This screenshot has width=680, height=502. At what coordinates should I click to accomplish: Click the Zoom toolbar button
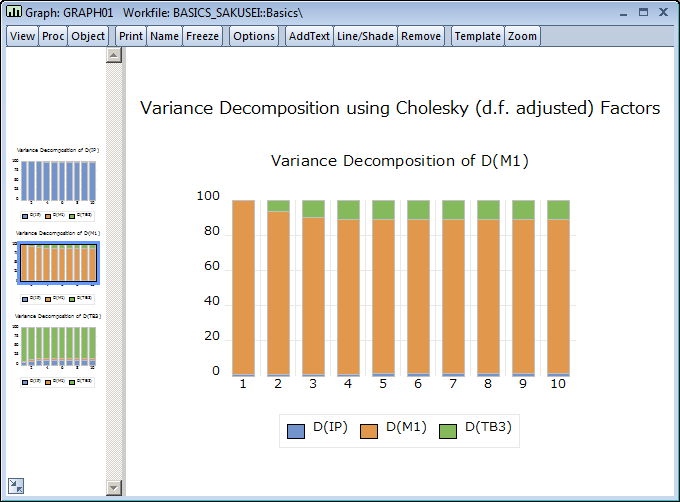click(522, 36)
